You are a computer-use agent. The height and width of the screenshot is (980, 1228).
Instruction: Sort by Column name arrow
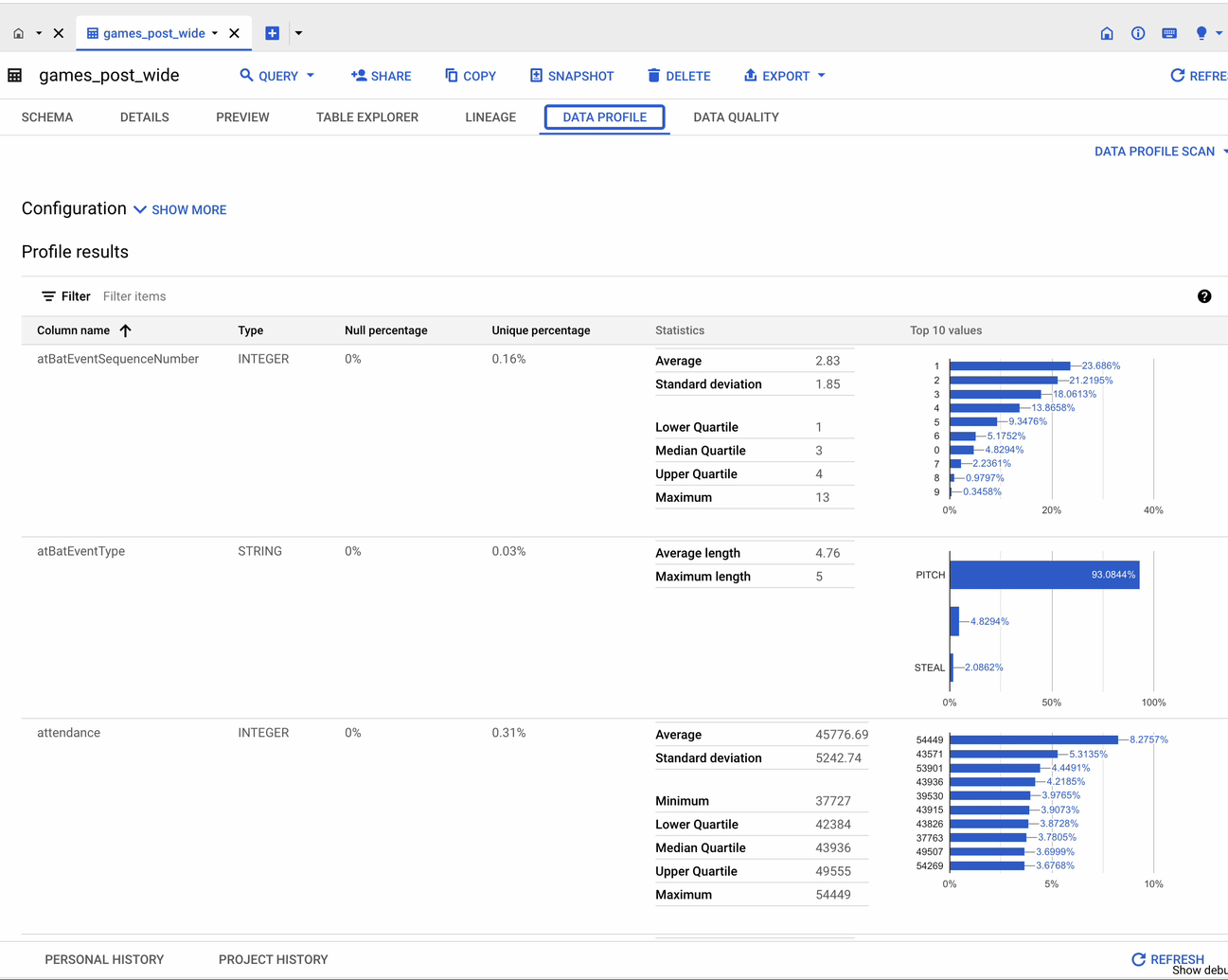tap(126, 330)
